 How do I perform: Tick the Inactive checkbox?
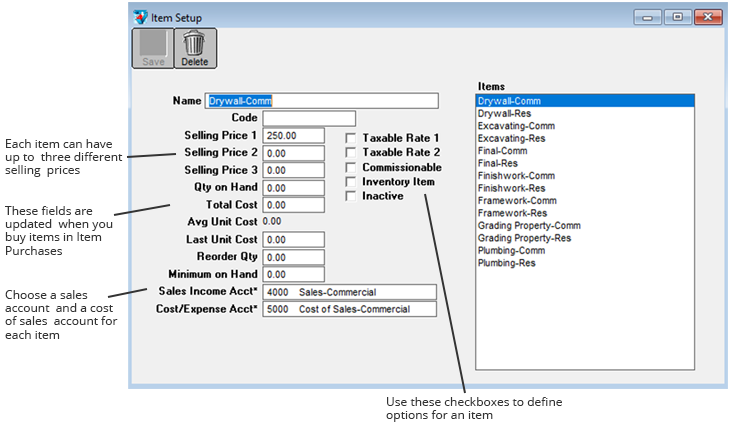coord(351,196)
